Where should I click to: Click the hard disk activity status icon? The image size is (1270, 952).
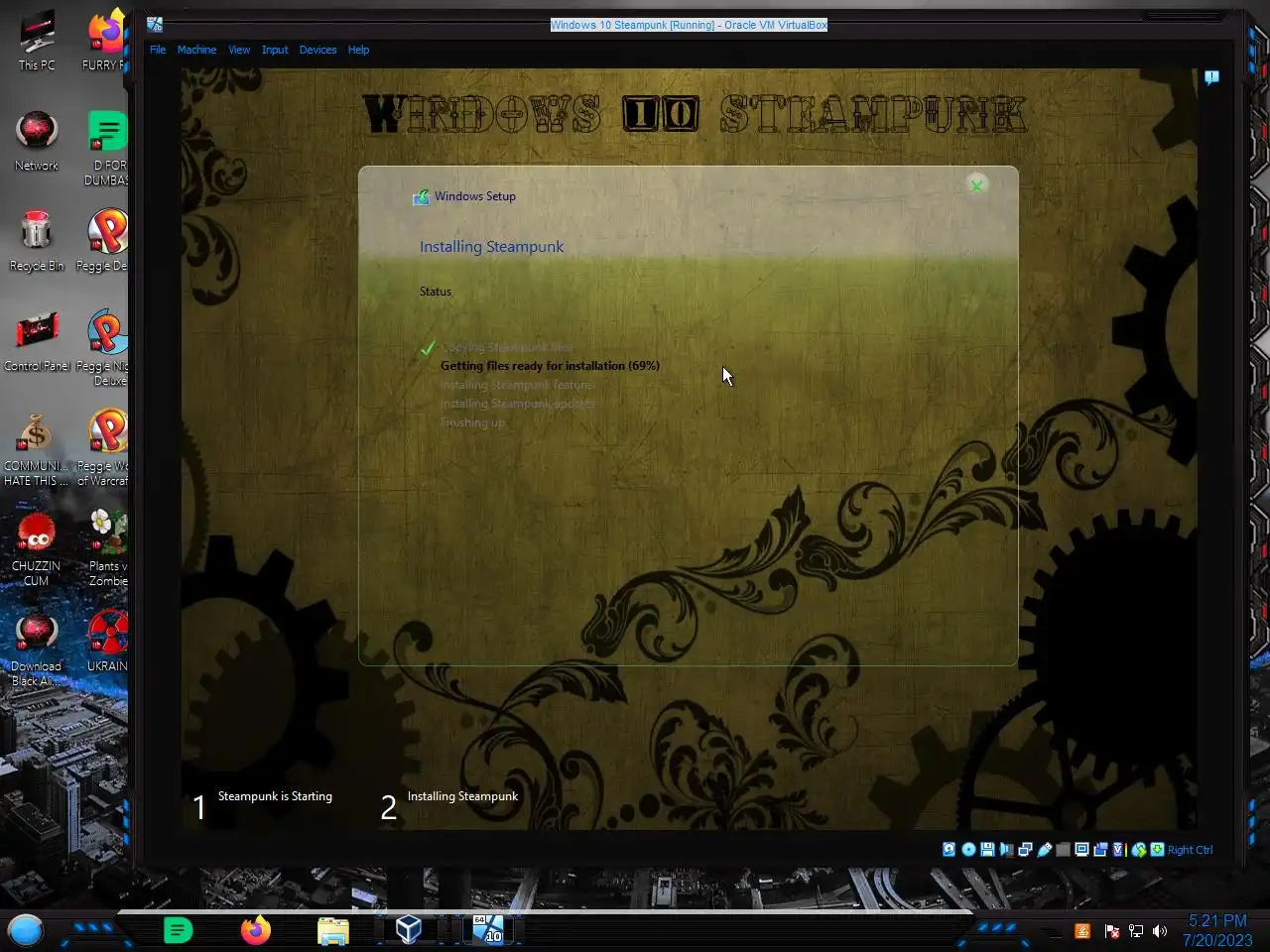(x=950, y=850)
